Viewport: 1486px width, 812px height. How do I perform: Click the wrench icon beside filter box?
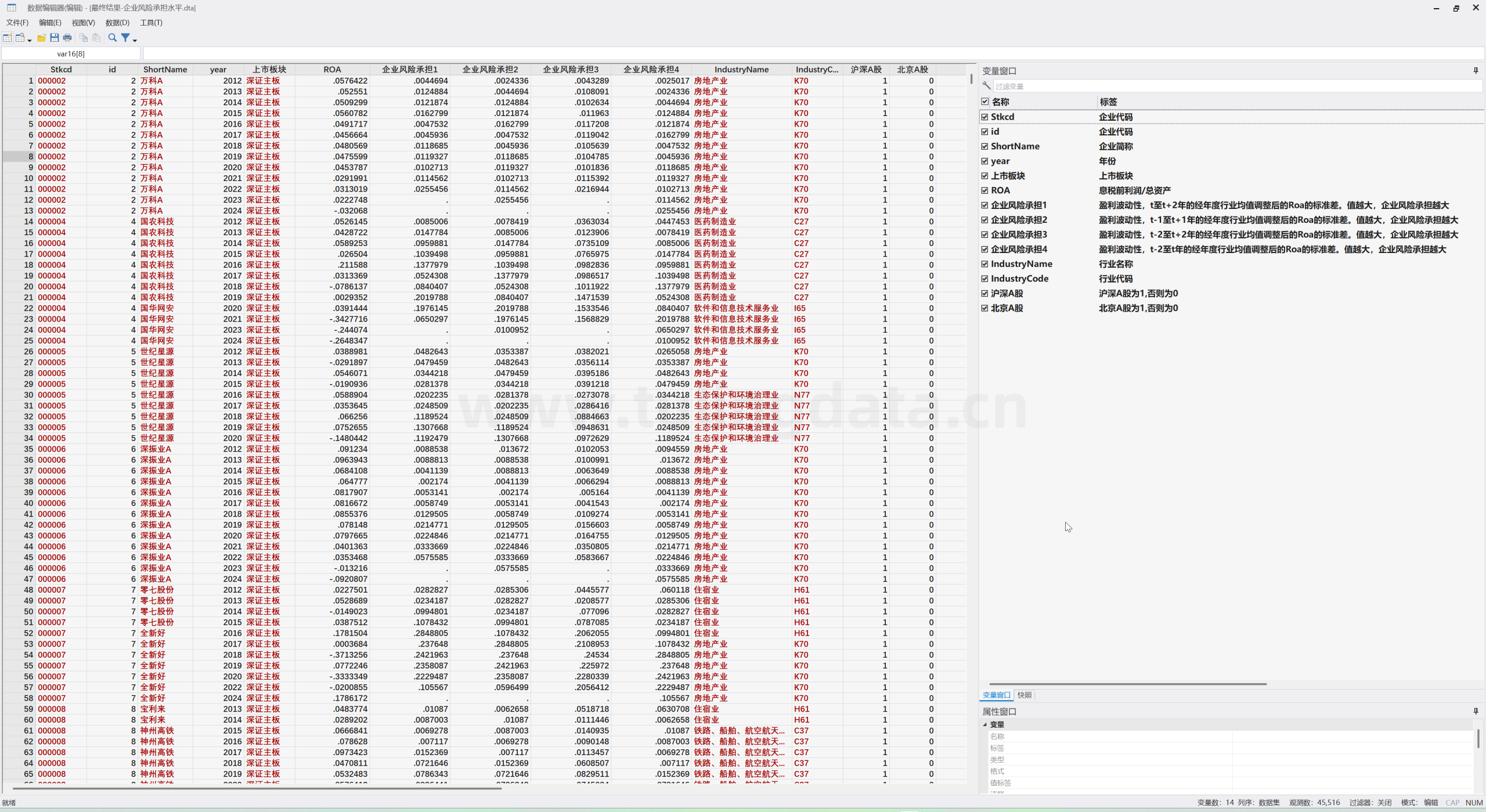(x=986, y=86)
